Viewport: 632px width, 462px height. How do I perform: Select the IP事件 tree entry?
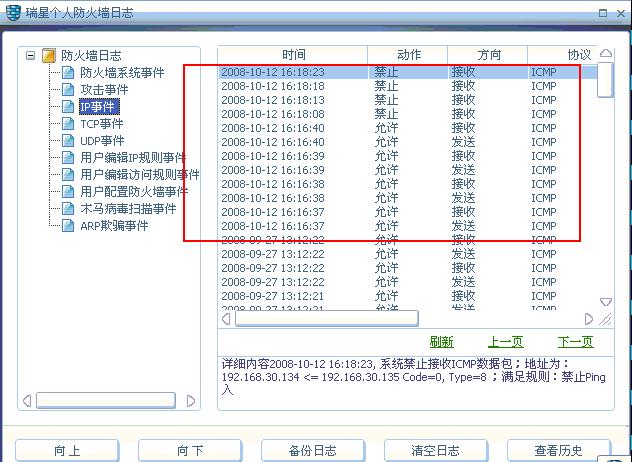pos(99,106)
